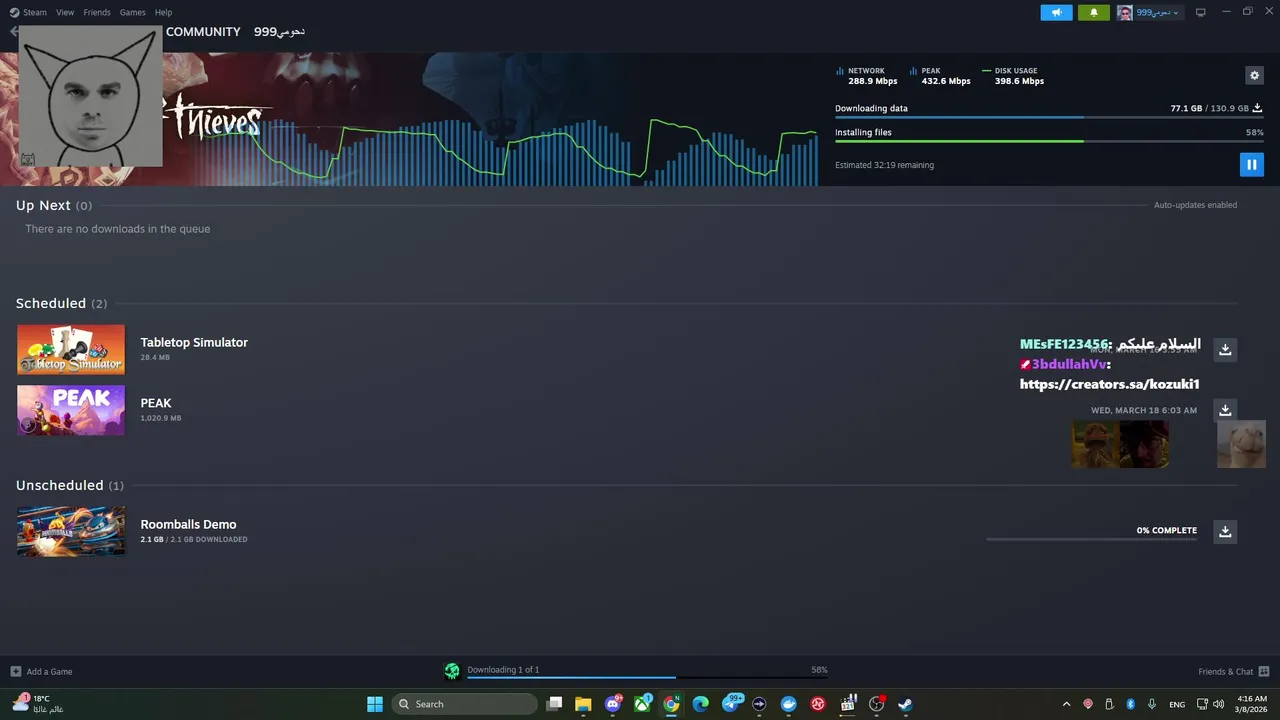Click Friends & Chat text
1280x720 pixels.
coord(1225,672)
